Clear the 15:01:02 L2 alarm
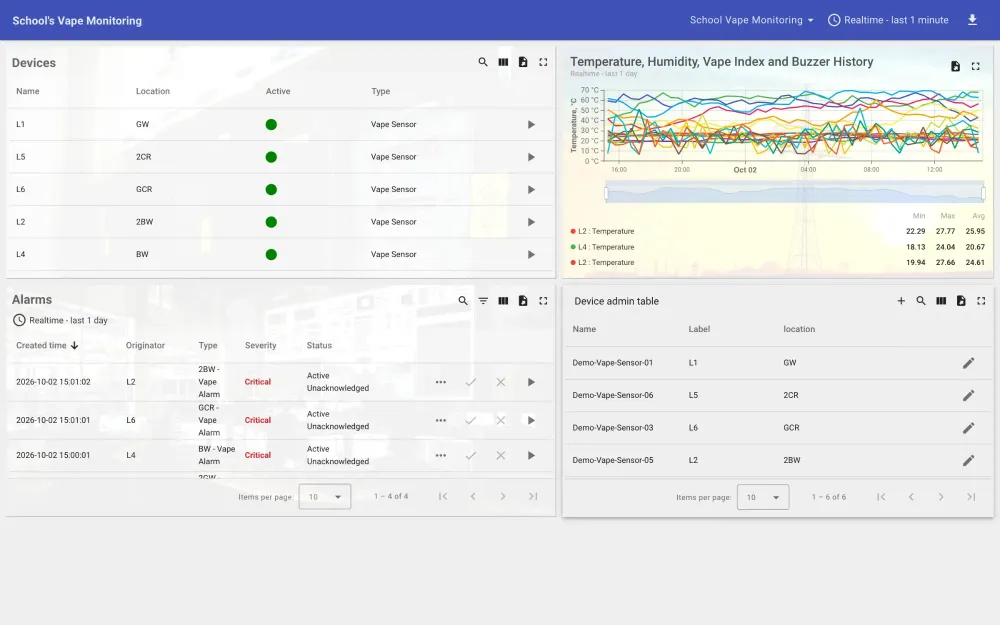Screen dimensions: 1000x625 (501, 382)
